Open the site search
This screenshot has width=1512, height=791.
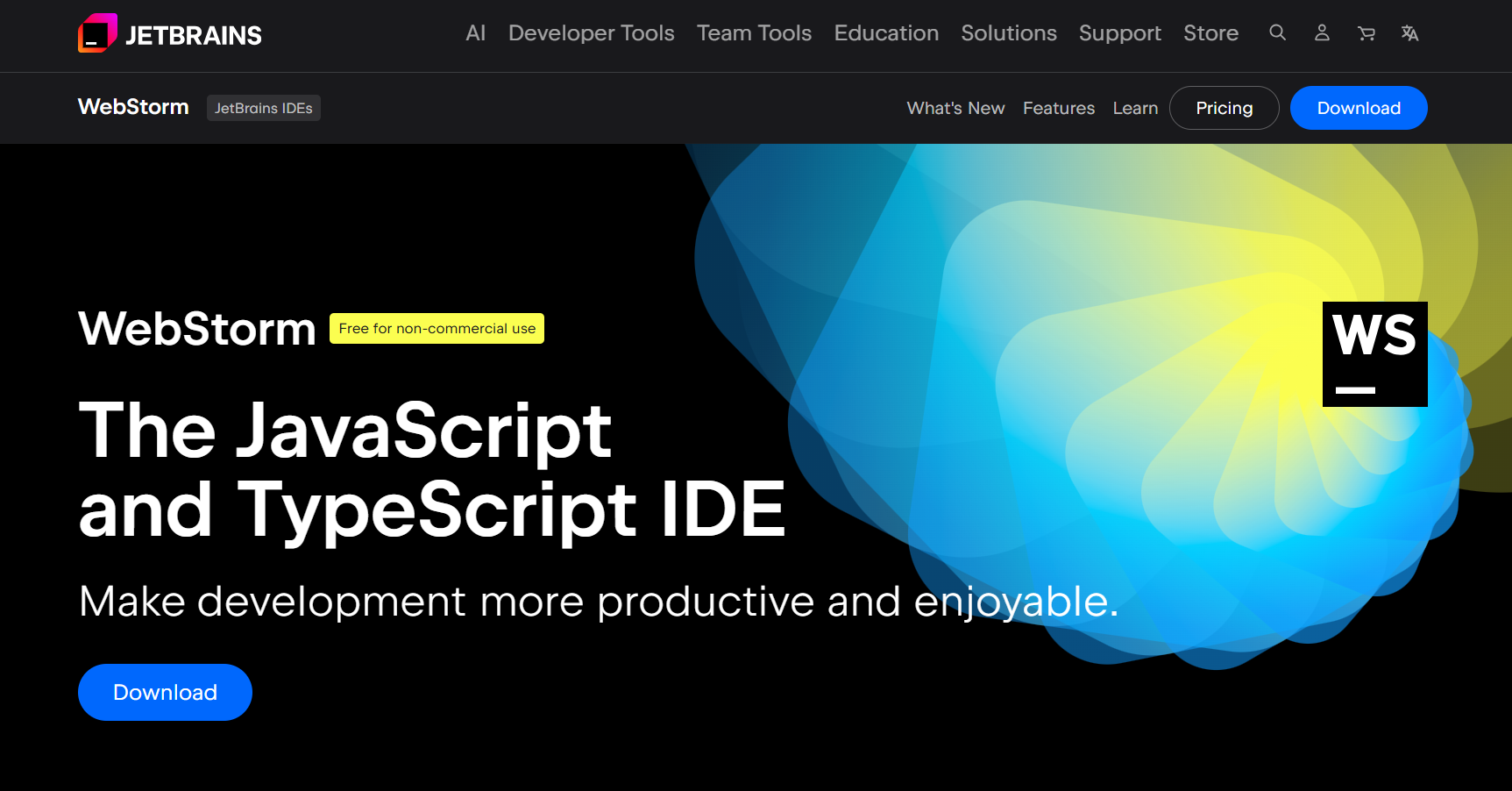click(1277, 33)
